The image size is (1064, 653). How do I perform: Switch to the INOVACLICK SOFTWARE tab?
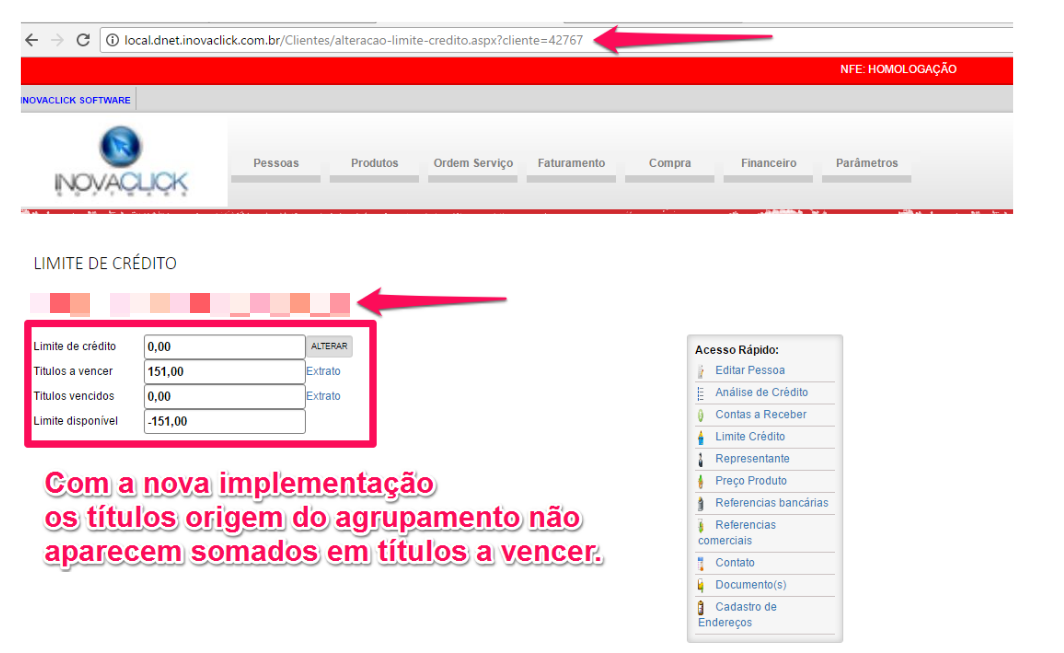coord(76,100)
